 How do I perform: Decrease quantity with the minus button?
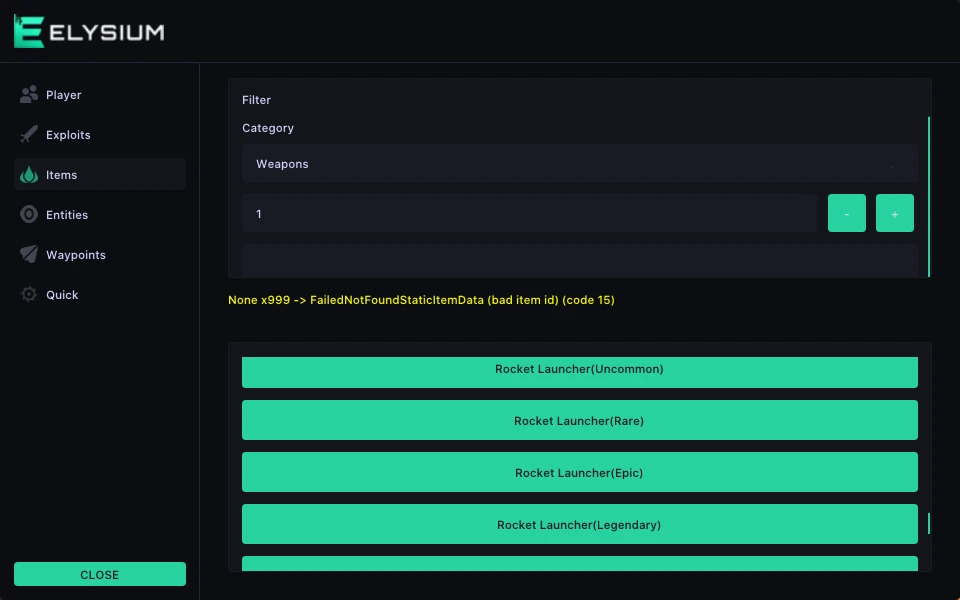pyautogui.click(x=846, y=213)
